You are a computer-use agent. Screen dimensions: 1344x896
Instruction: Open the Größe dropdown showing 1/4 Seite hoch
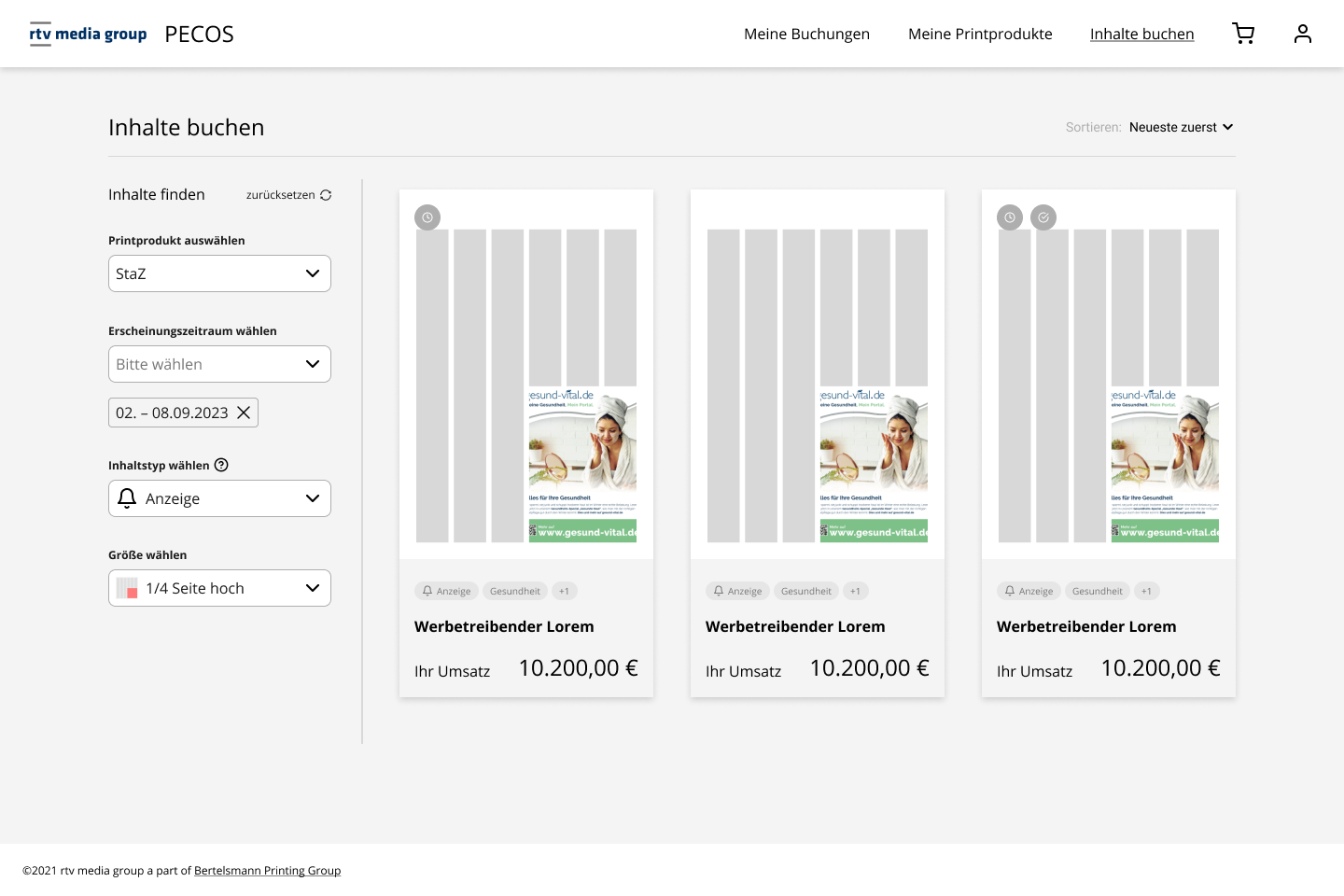coord(219,588)
